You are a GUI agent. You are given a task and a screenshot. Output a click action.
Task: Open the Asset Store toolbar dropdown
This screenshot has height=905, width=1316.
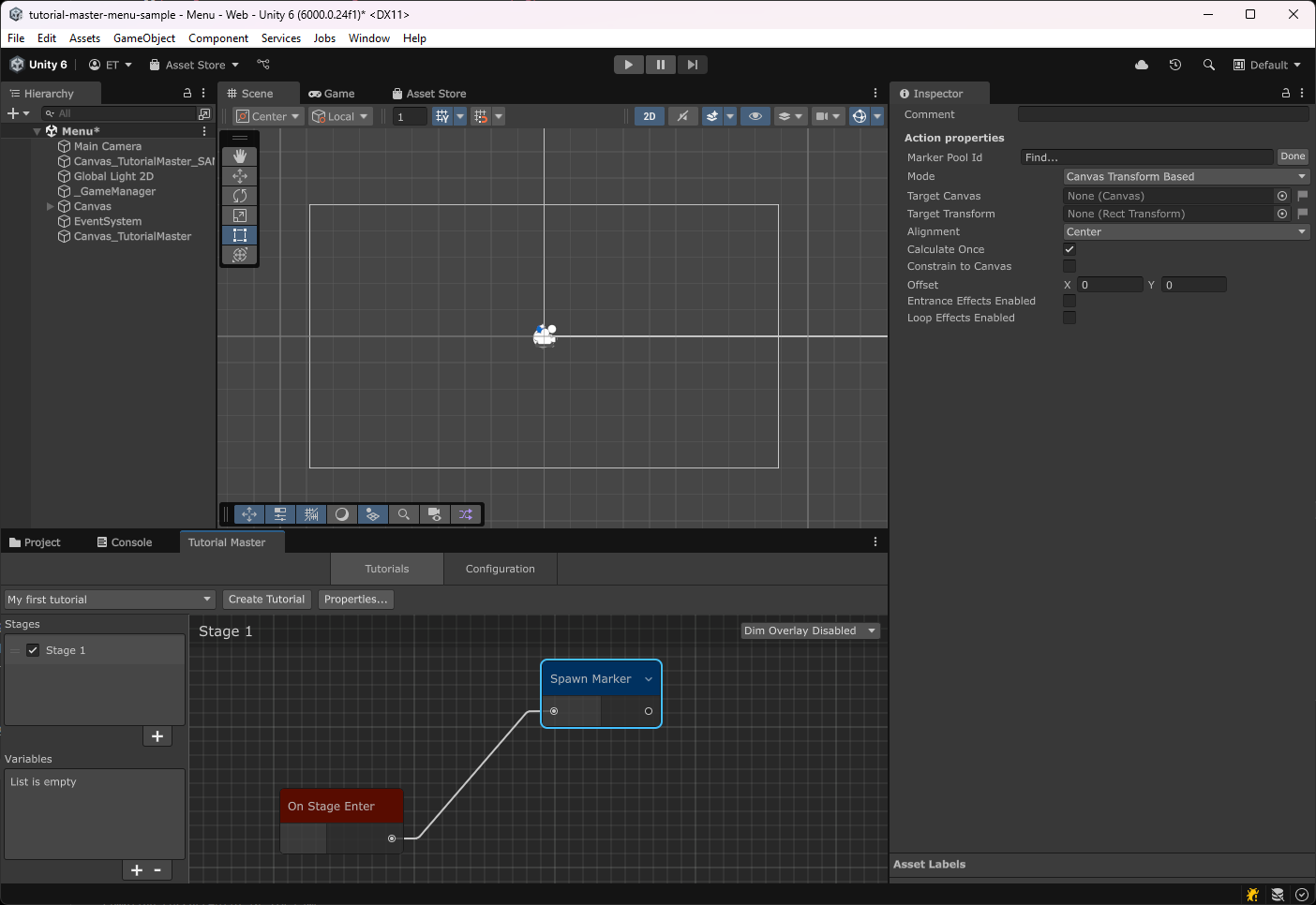click(x=194, y=65)
